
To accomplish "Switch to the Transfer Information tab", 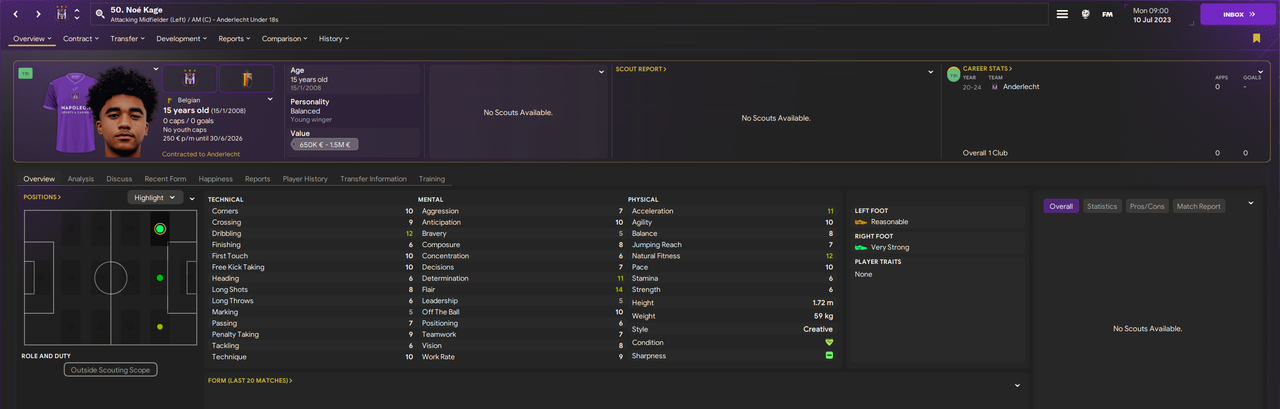I will (373, 179).
